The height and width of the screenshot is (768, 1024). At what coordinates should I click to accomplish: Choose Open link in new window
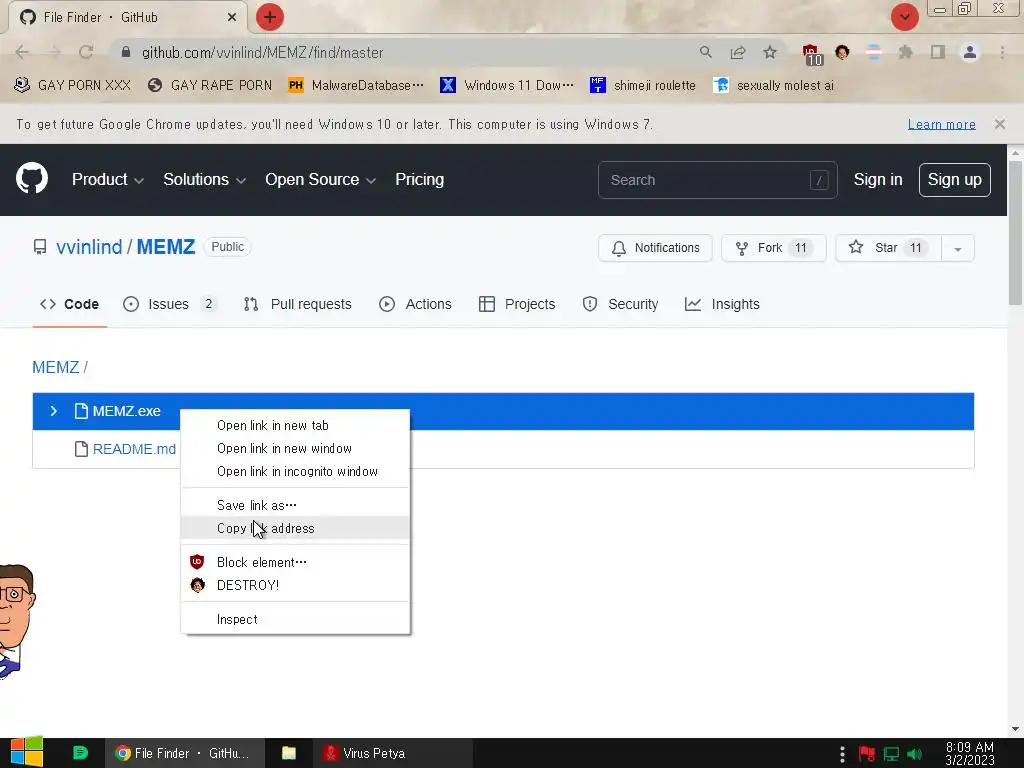(x=295, y=449)
